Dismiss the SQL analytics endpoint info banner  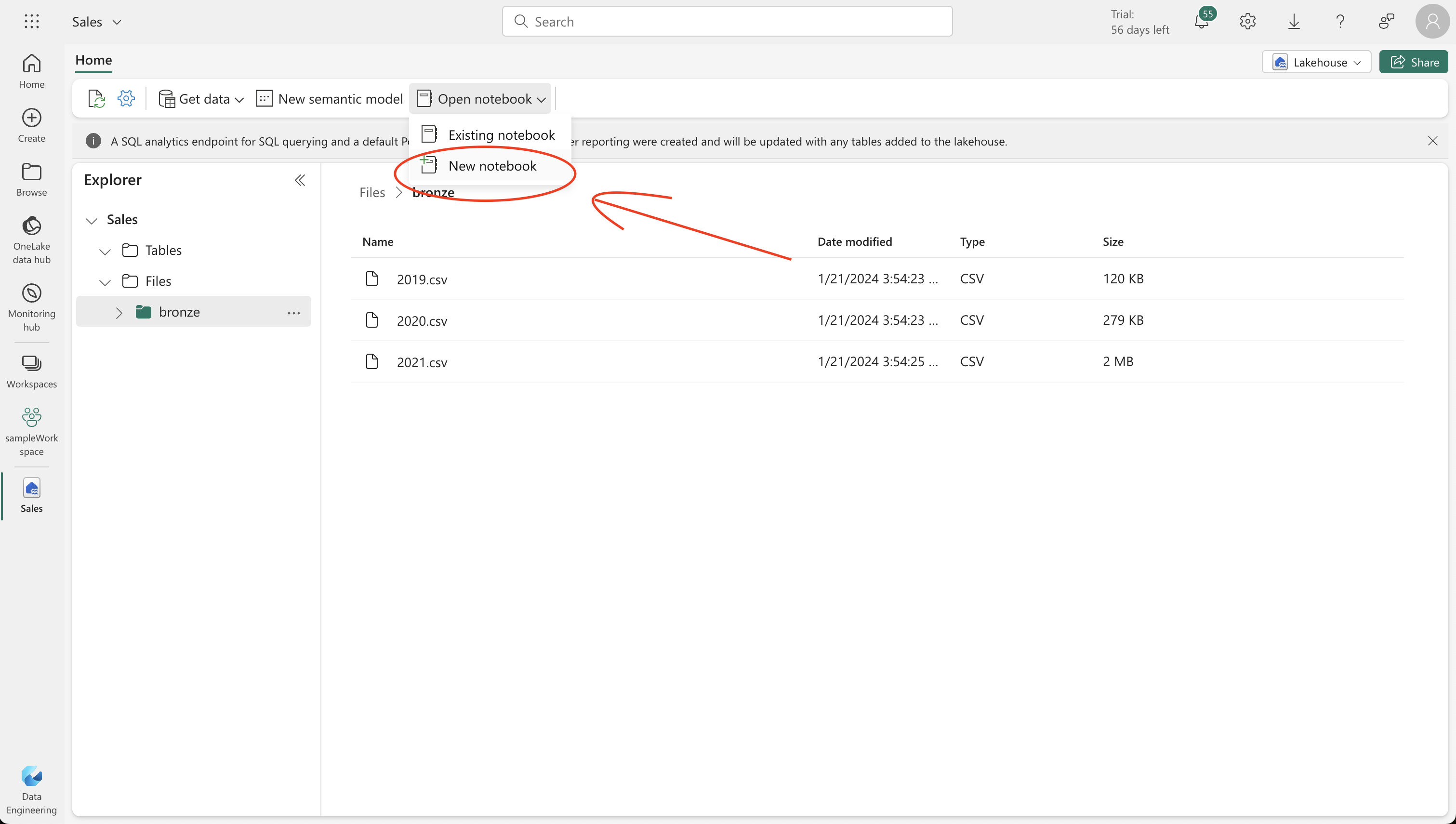click(x=1432, y=141)
